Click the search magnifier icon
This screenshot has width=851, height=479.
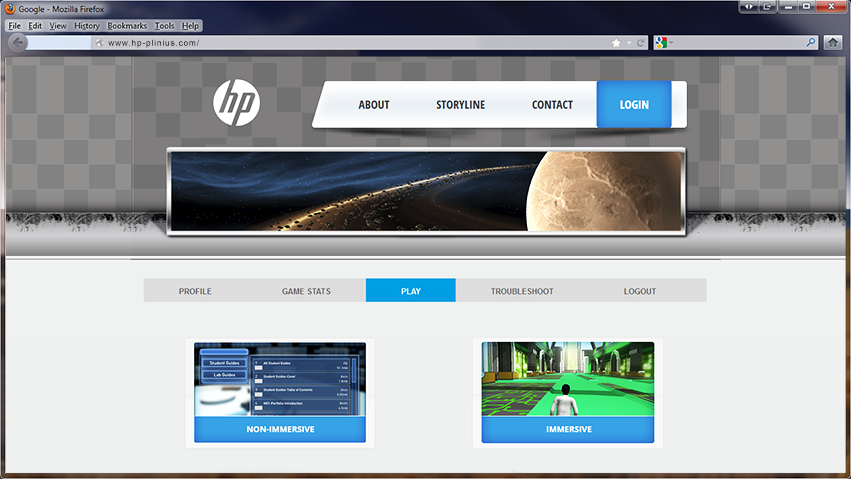click(x=811, y=42)
